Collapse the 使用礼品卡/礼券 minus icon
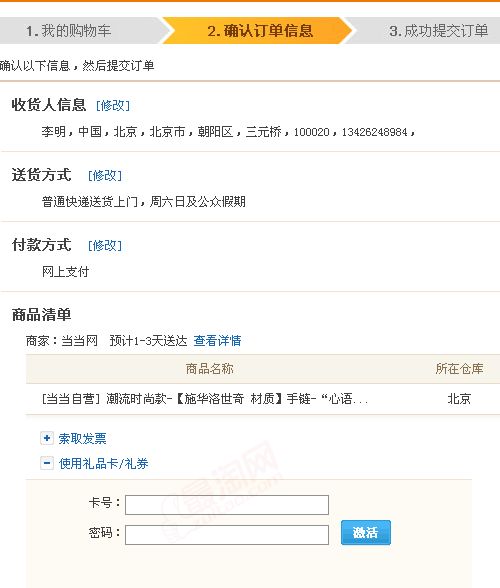The image size is (500, 588). pos(47,463)
